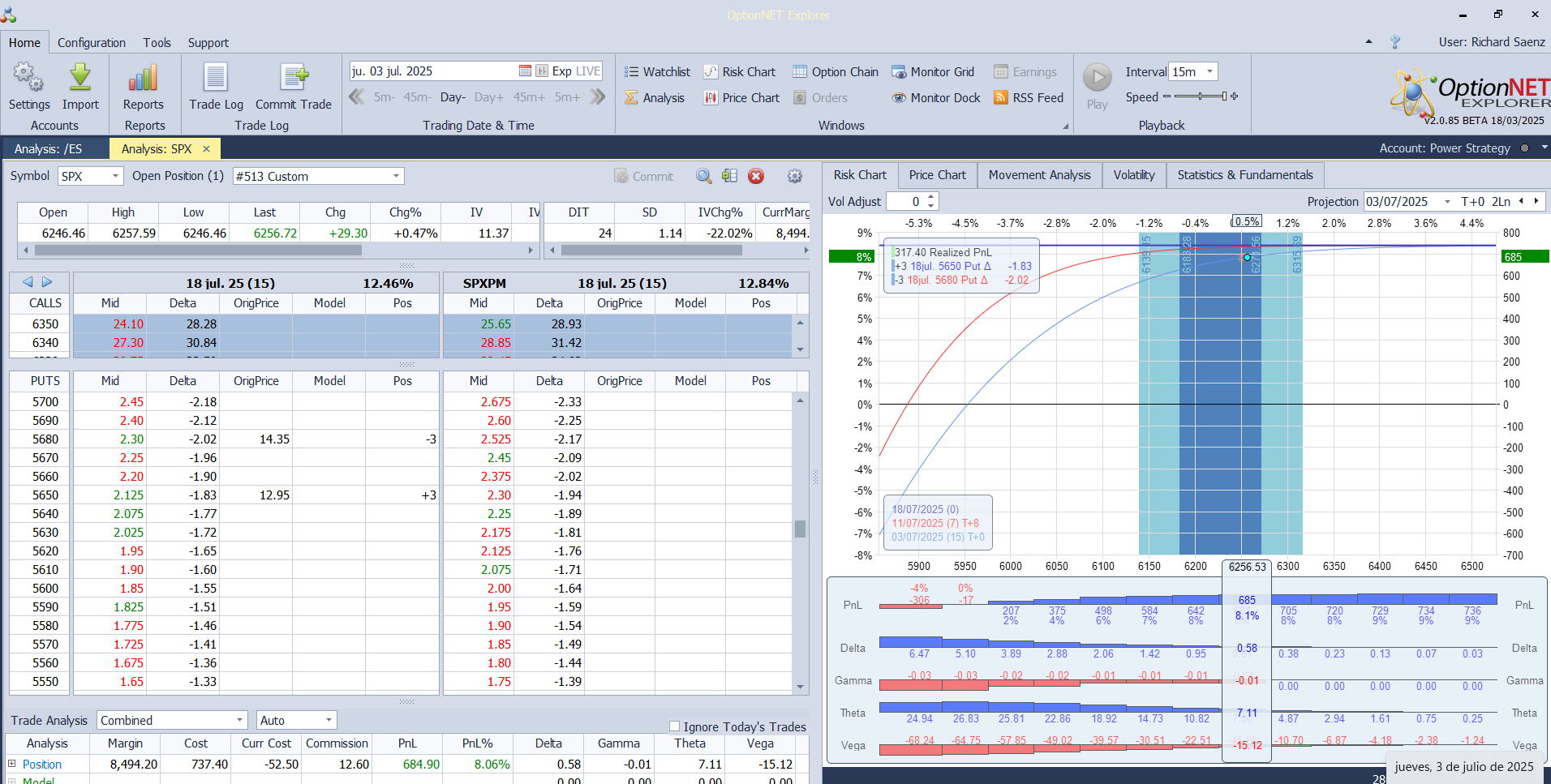Collapse the ribbon with up arrow
1551x784 pixels.
coord(1369,41)
